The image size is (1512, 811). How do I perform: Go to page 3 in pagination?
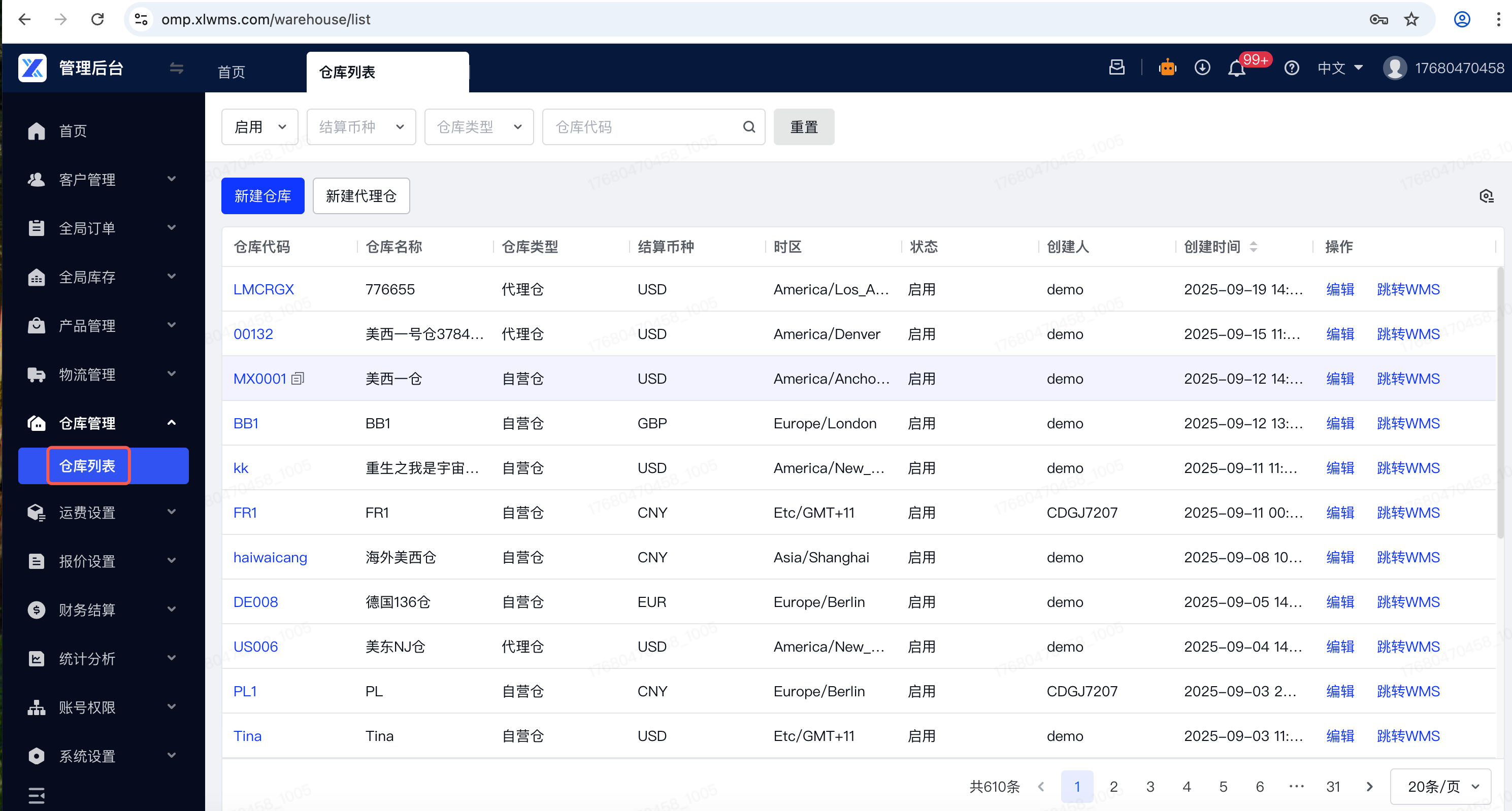tap(1150, 786)
